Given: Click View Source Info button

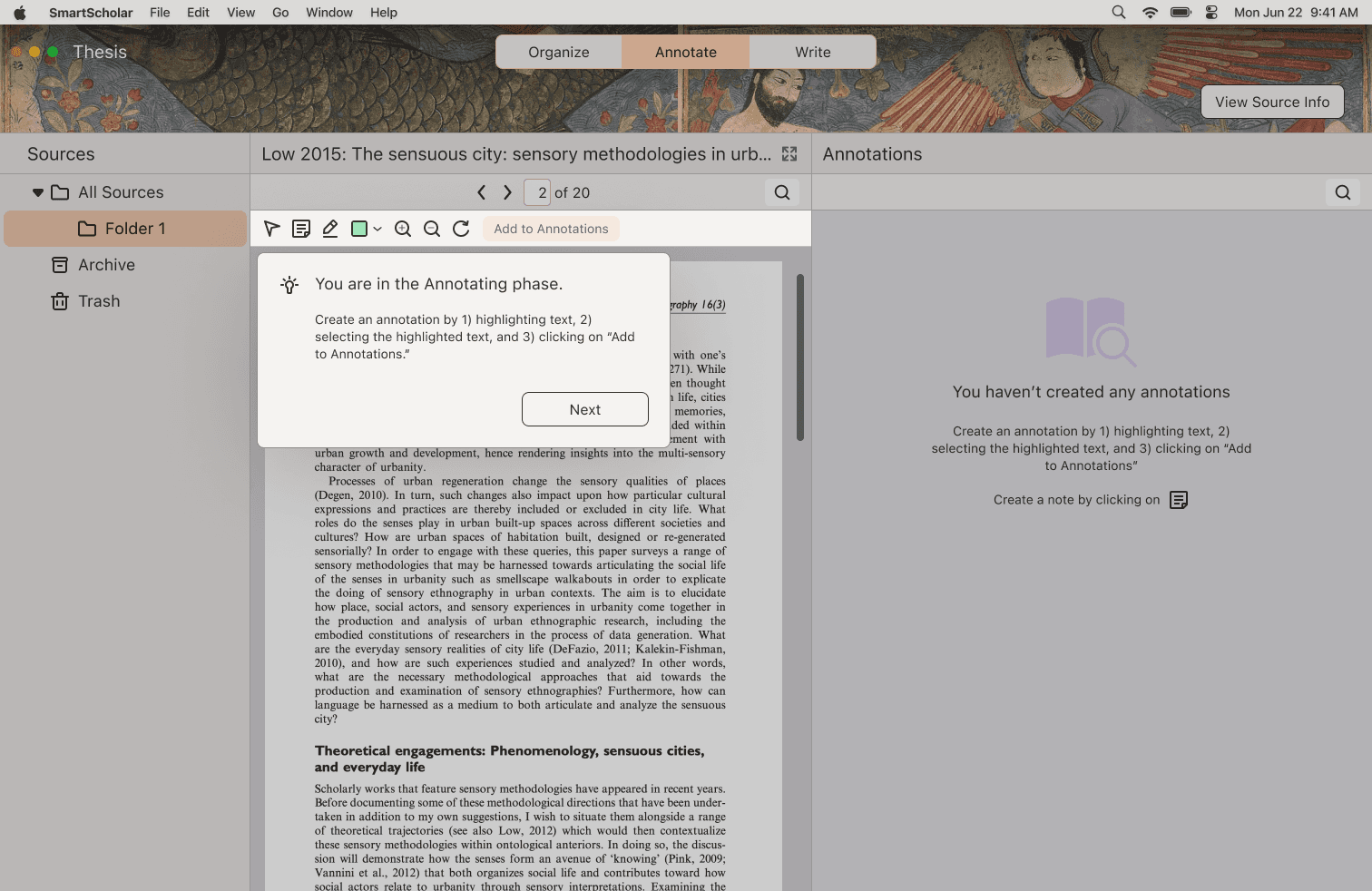Looking at the screenshot, I should pos(1272,102).
